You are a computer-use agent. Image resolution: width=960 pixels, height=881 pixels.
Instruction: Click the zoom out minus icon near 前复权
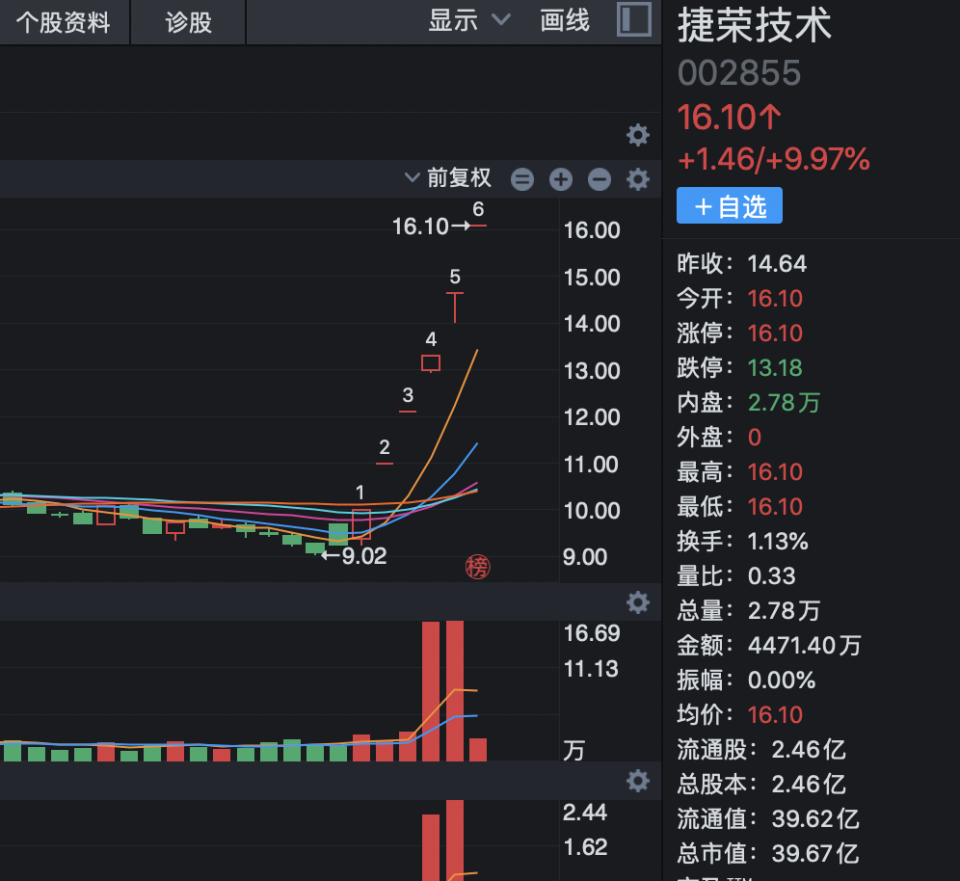598,179
